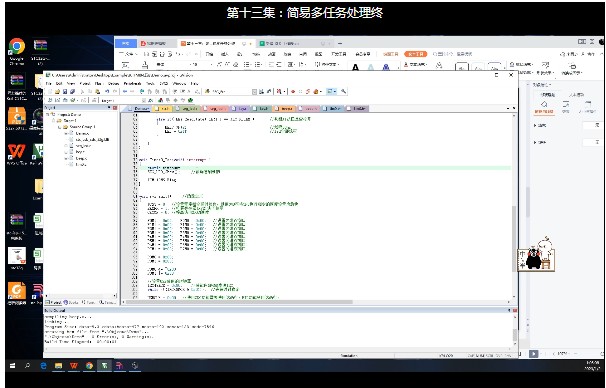This screenshot has width=606, height=388.
Task: Click the large black A icon in WPS ribbon
Action: pos(355,67)
